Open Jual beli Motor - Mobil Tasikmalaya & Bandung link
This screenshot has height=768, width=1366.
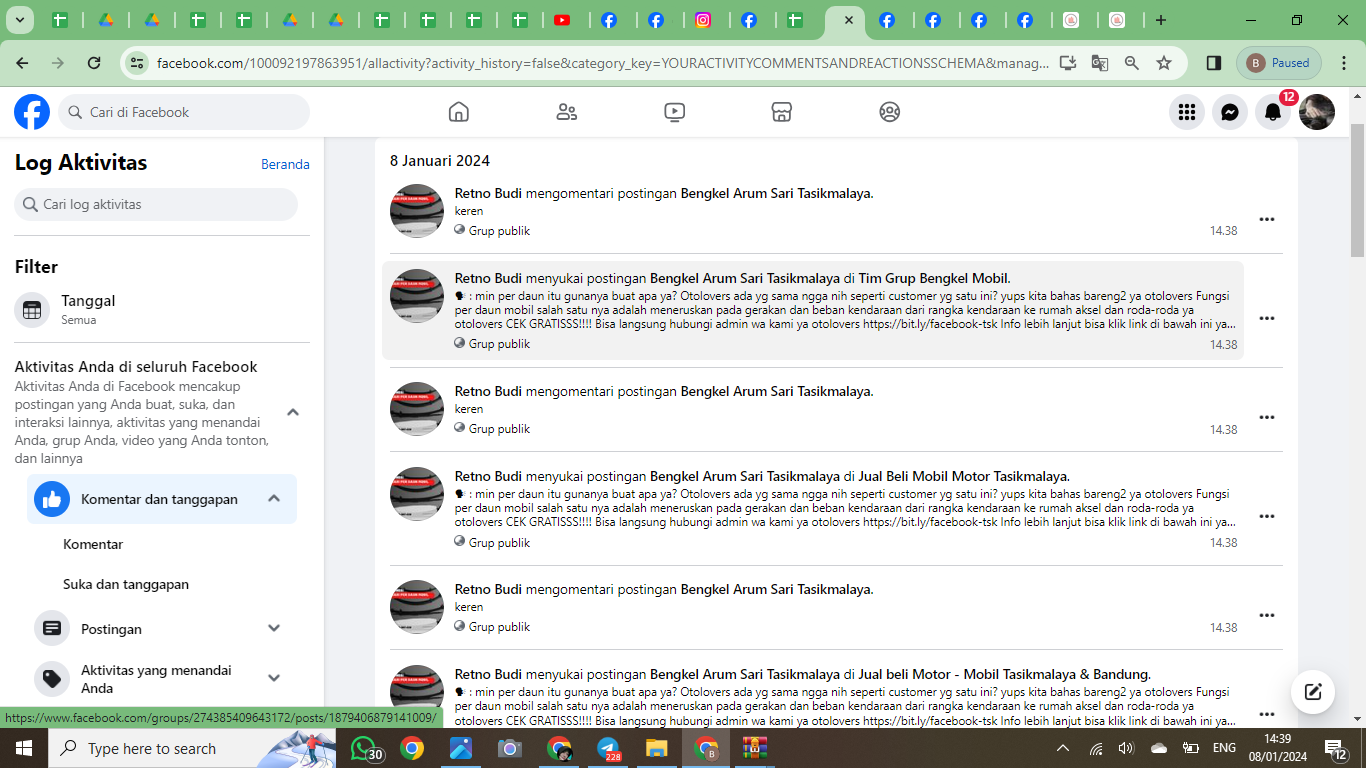pos(1003,674)
